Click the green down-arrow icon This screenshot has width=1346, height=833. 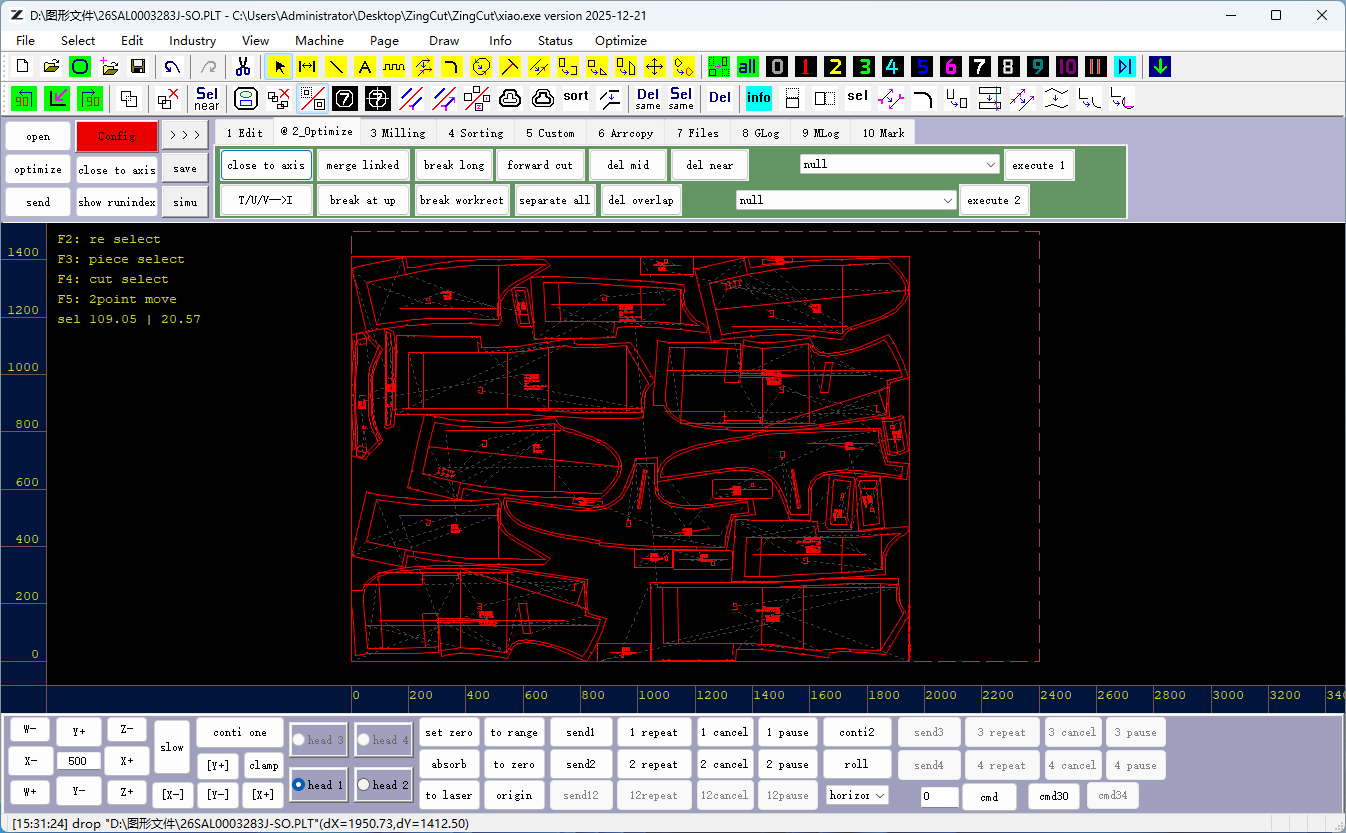[1160, 67]
